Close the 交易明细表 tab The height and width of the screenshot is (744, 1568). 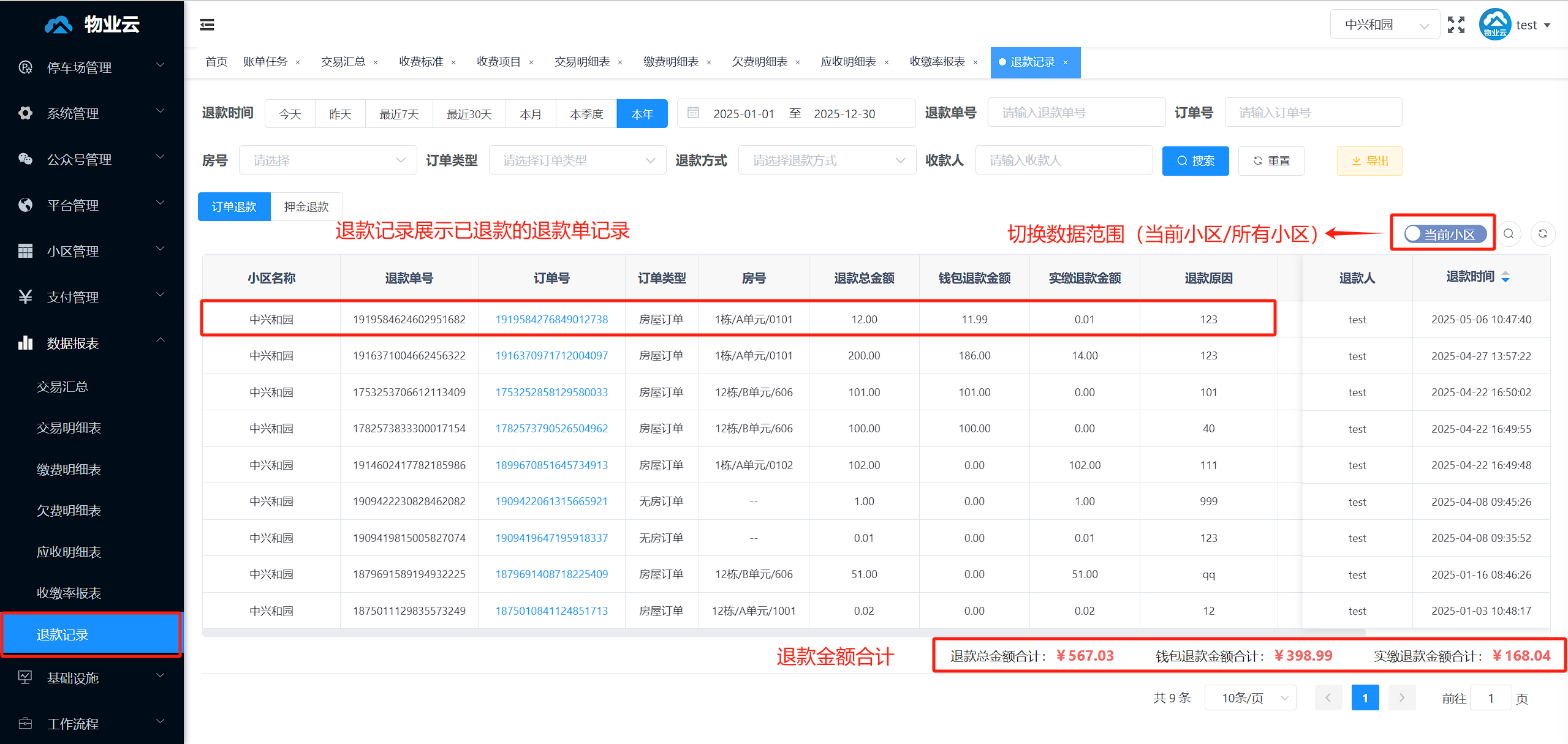[620, 62]
